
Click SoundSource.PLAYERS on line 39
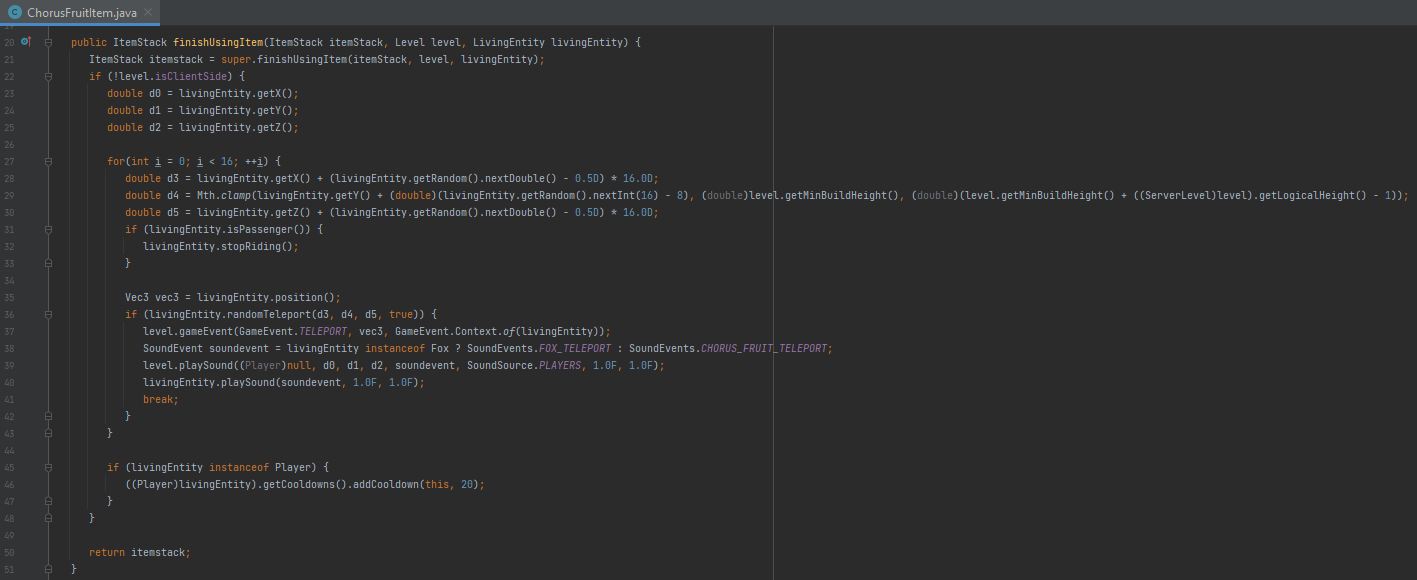[x=526, y=365]
